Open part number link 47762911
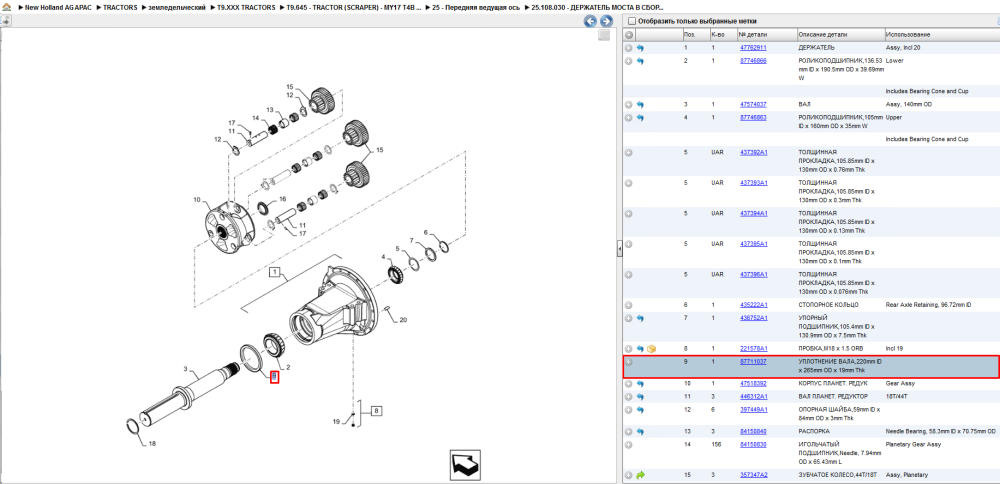 (x=753, y=48)
